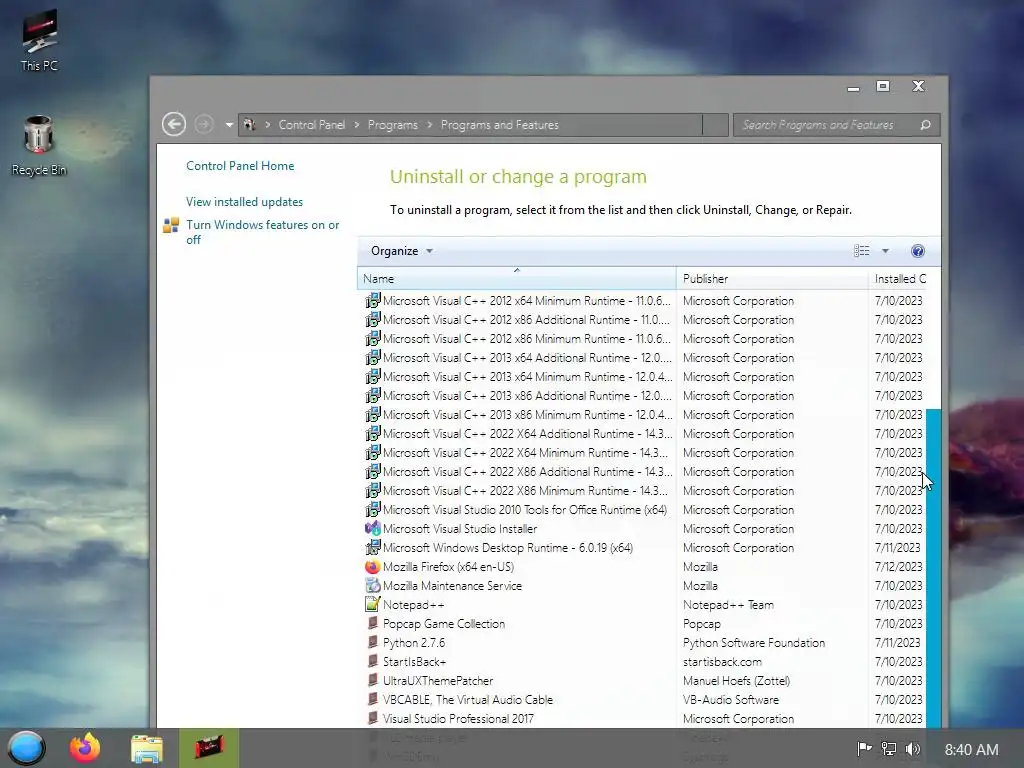Select Microsoft Visual C++ 2022 X64 Additional Runtime
1024x768 pixels.
pyautogui.click(x=527, y=434)
